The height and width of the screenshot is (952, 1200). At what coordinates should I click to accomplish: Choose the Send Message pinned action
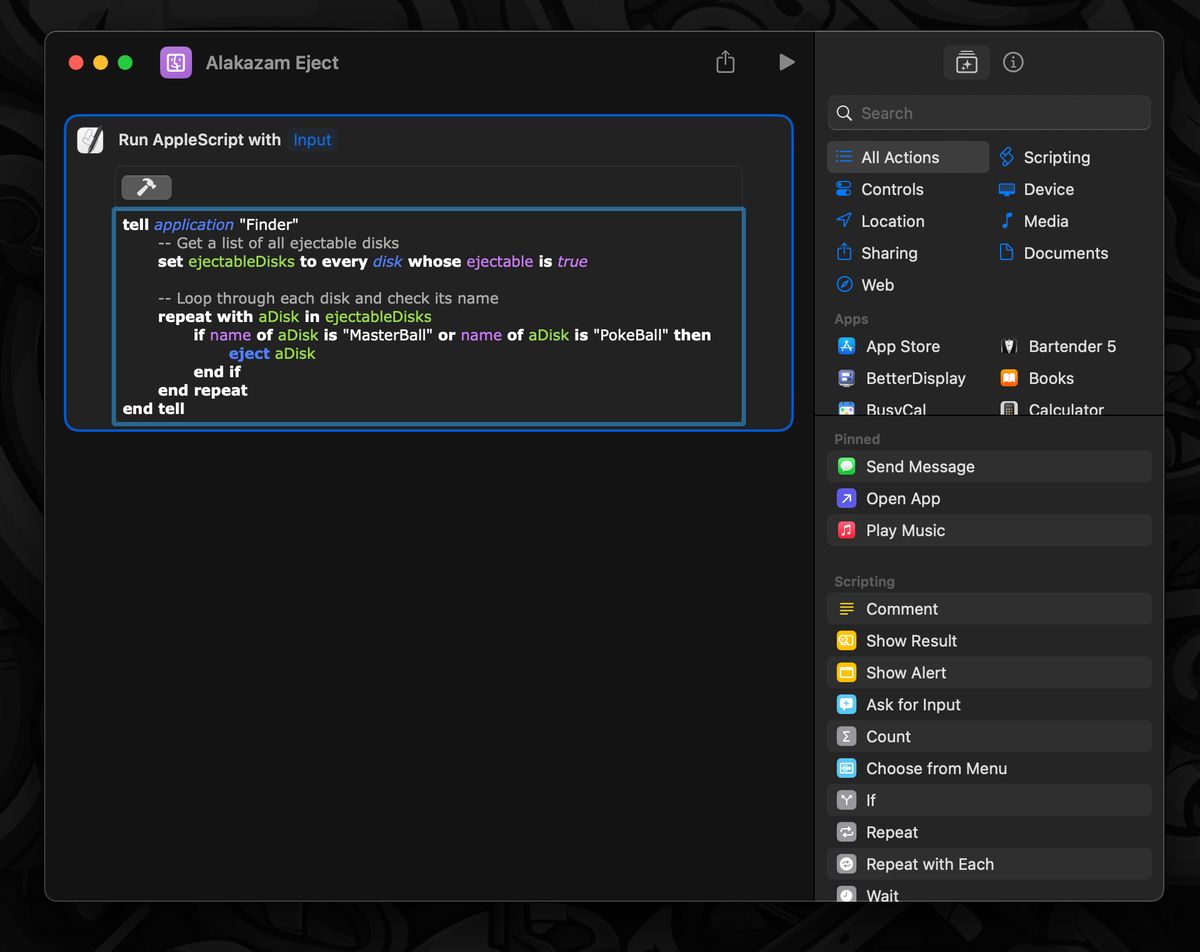[x=989, y=466]
